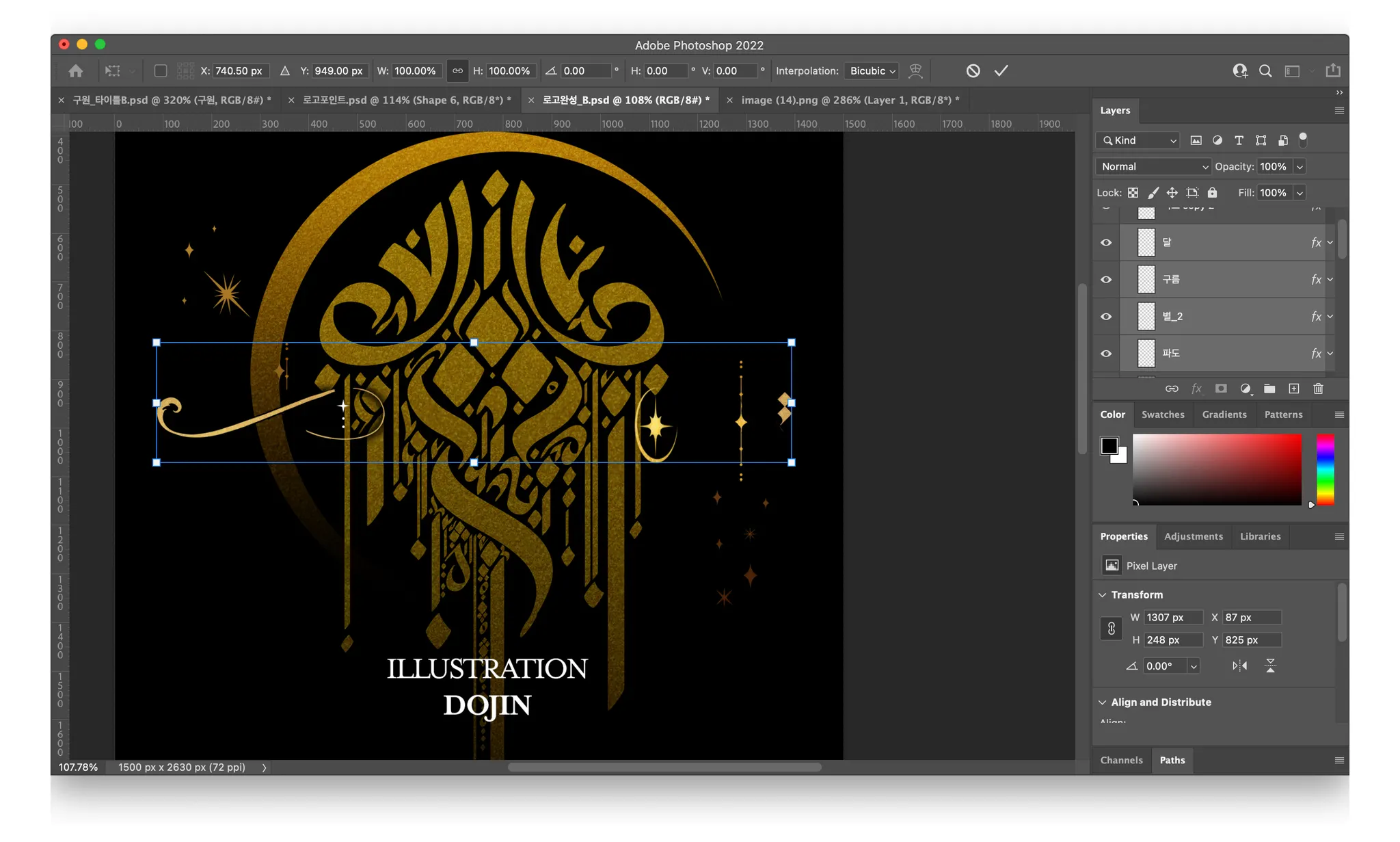Image resolution: width=1400 pixels, height=842 pixels.
Task: Commit the transform with the checkmark icon
Action: (1001, 70)
